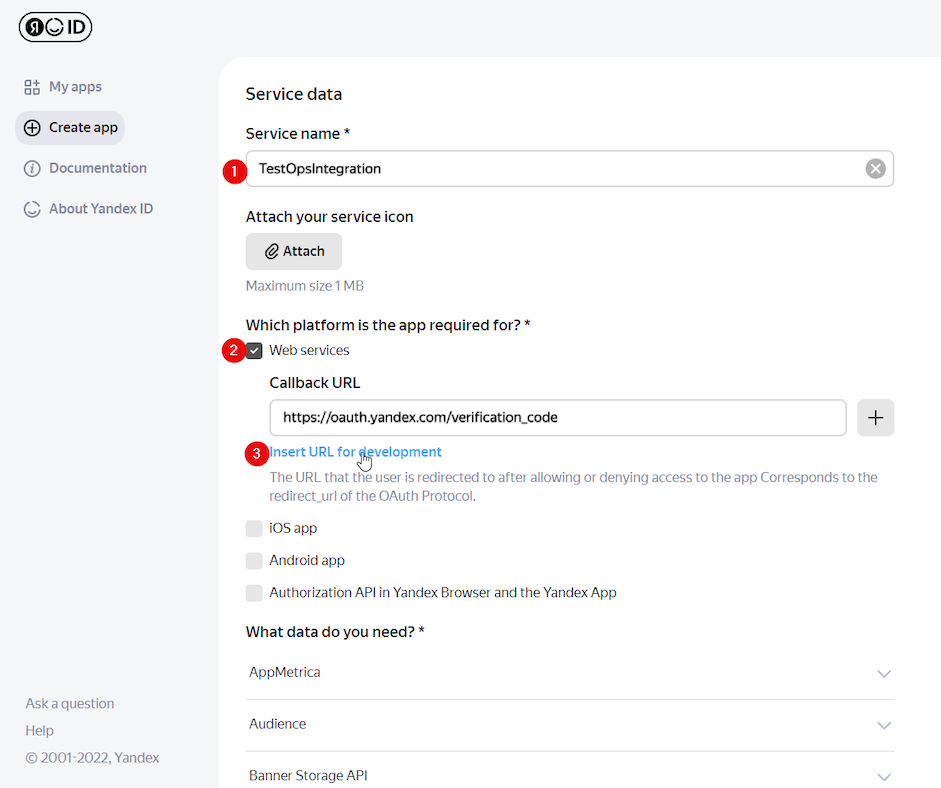Clear the Service name field
This screenshot has width=941, height=788.
(875, 169)
